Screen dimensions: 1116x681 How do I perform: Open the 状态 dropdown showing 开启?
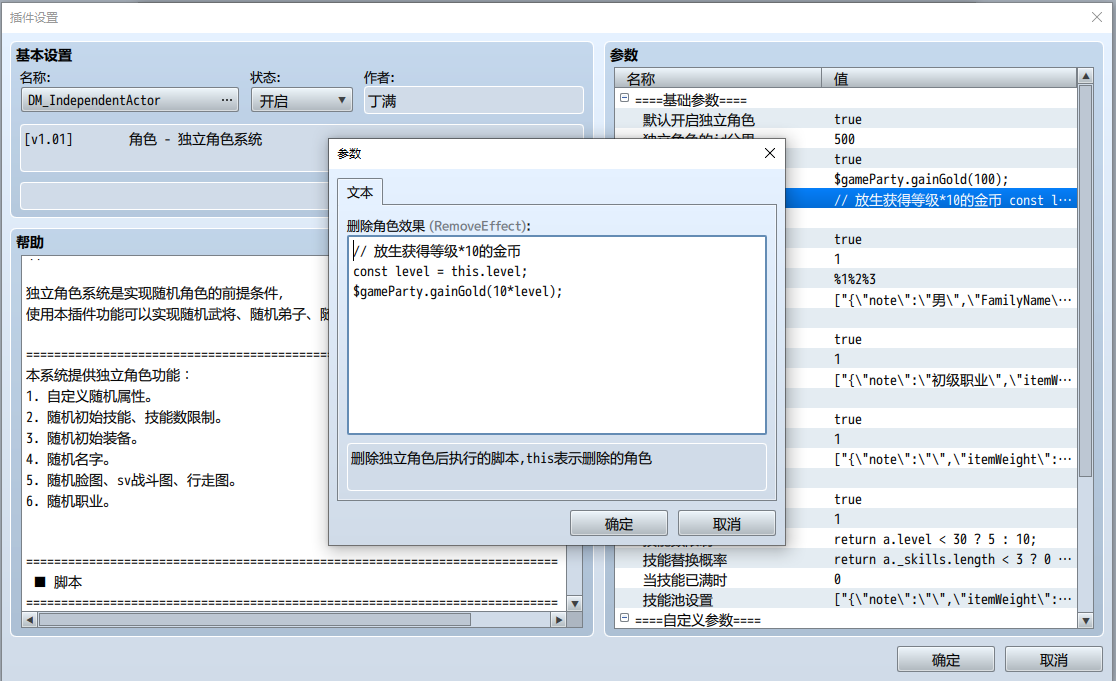pos(302,100)
